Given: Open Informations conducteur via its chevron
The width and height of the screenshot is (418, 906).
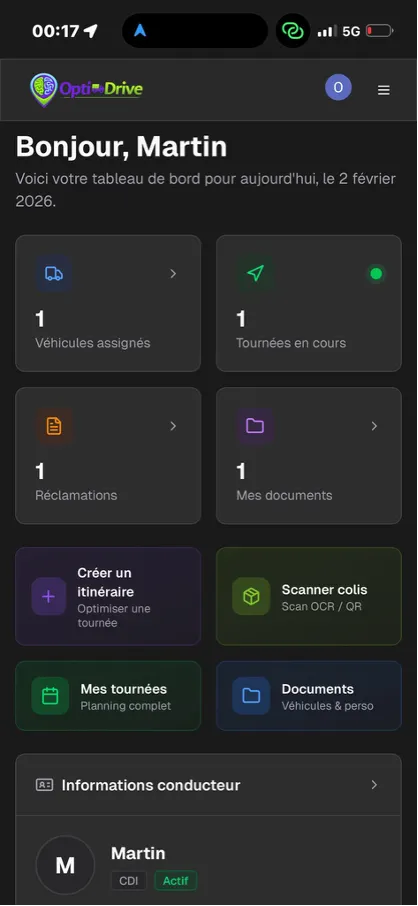Looking at the screenshot, I should point(374,785).
